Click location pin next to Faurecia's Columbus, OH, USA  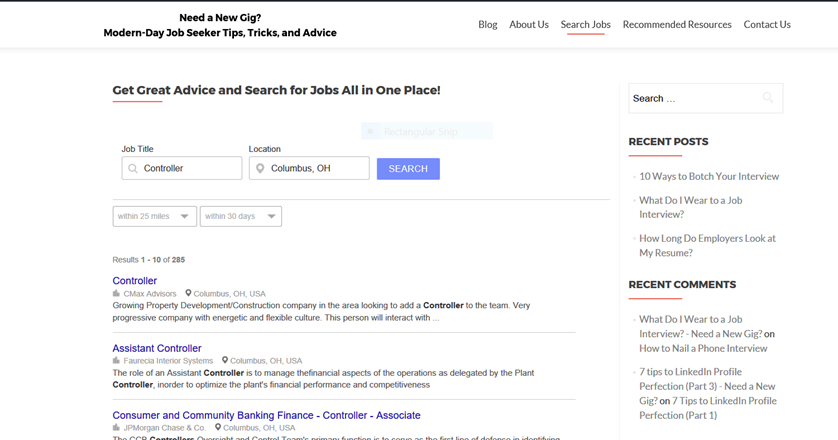tap(225, 360)
